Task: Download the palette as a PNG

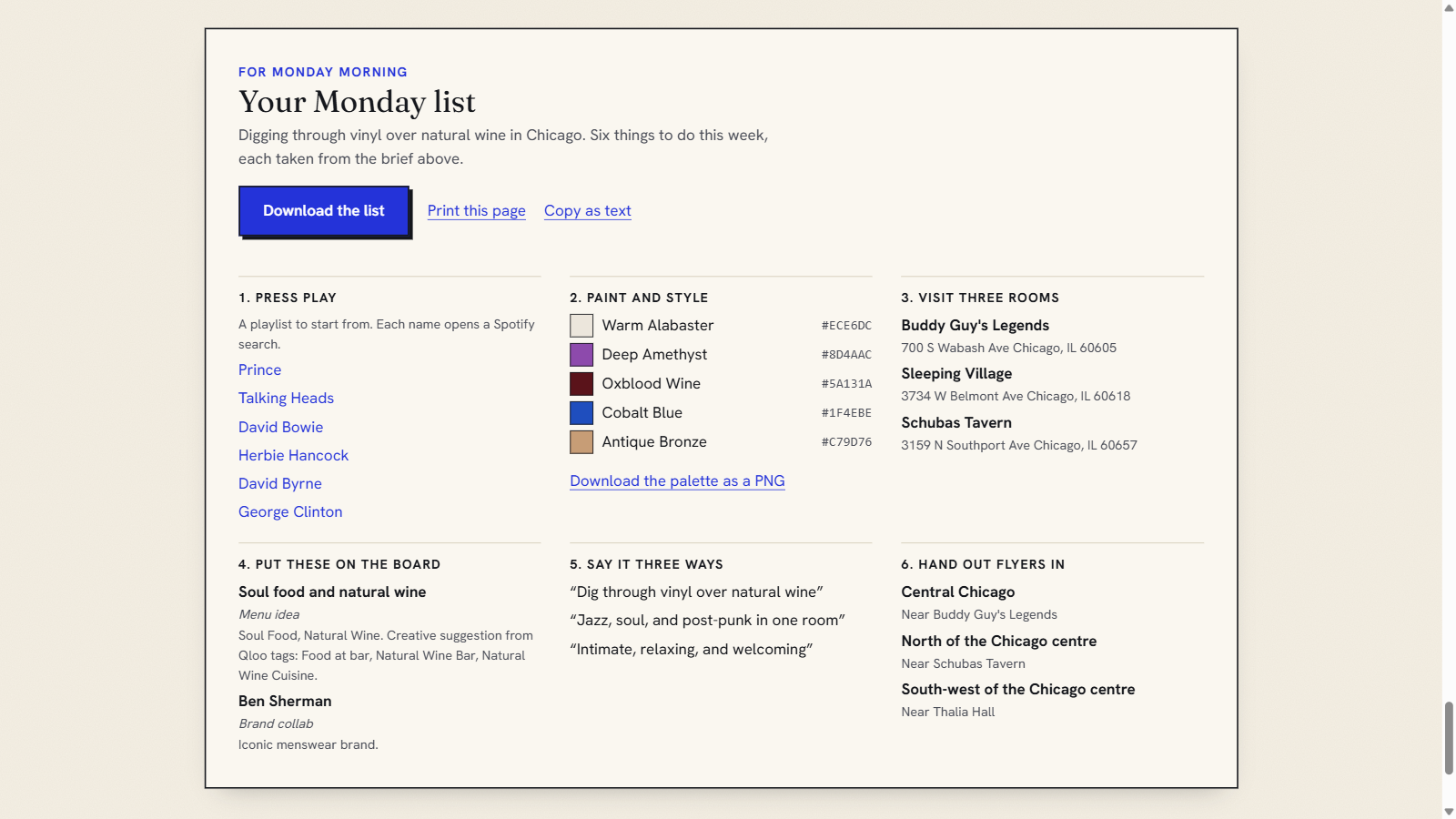Action: 677,480
